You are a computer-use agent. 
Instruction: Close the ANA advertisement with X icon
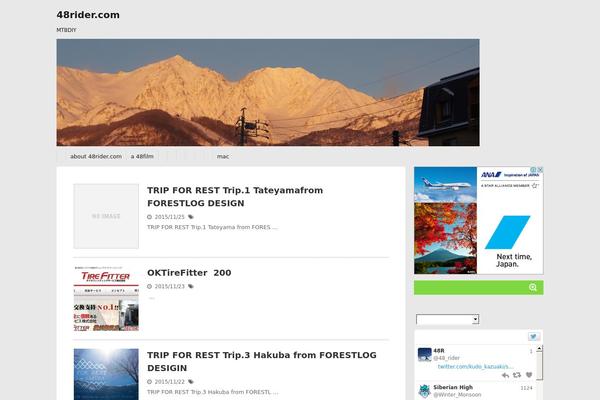pyautogui.click(x=540, y=170)
